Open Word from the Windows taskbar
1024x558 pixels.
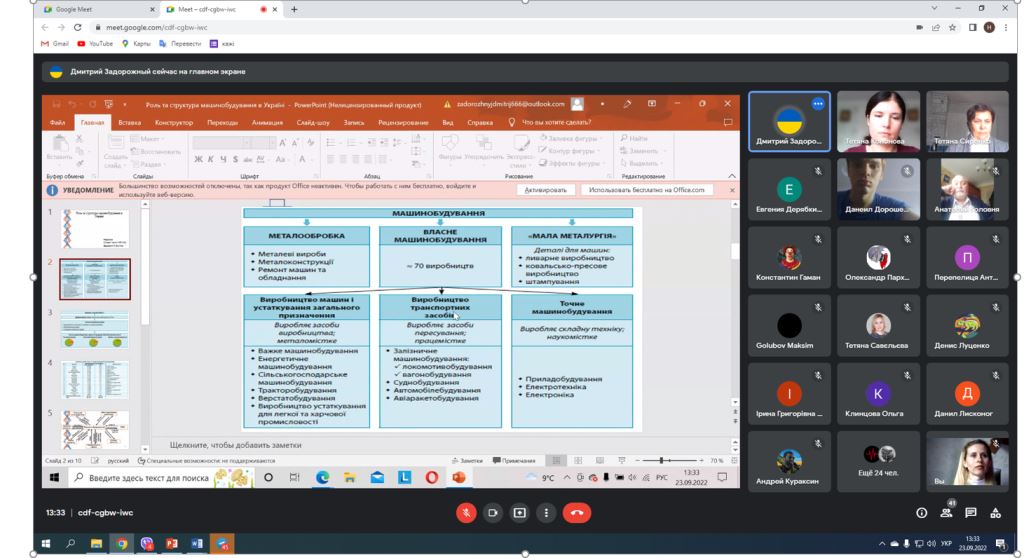pos(197,544)
